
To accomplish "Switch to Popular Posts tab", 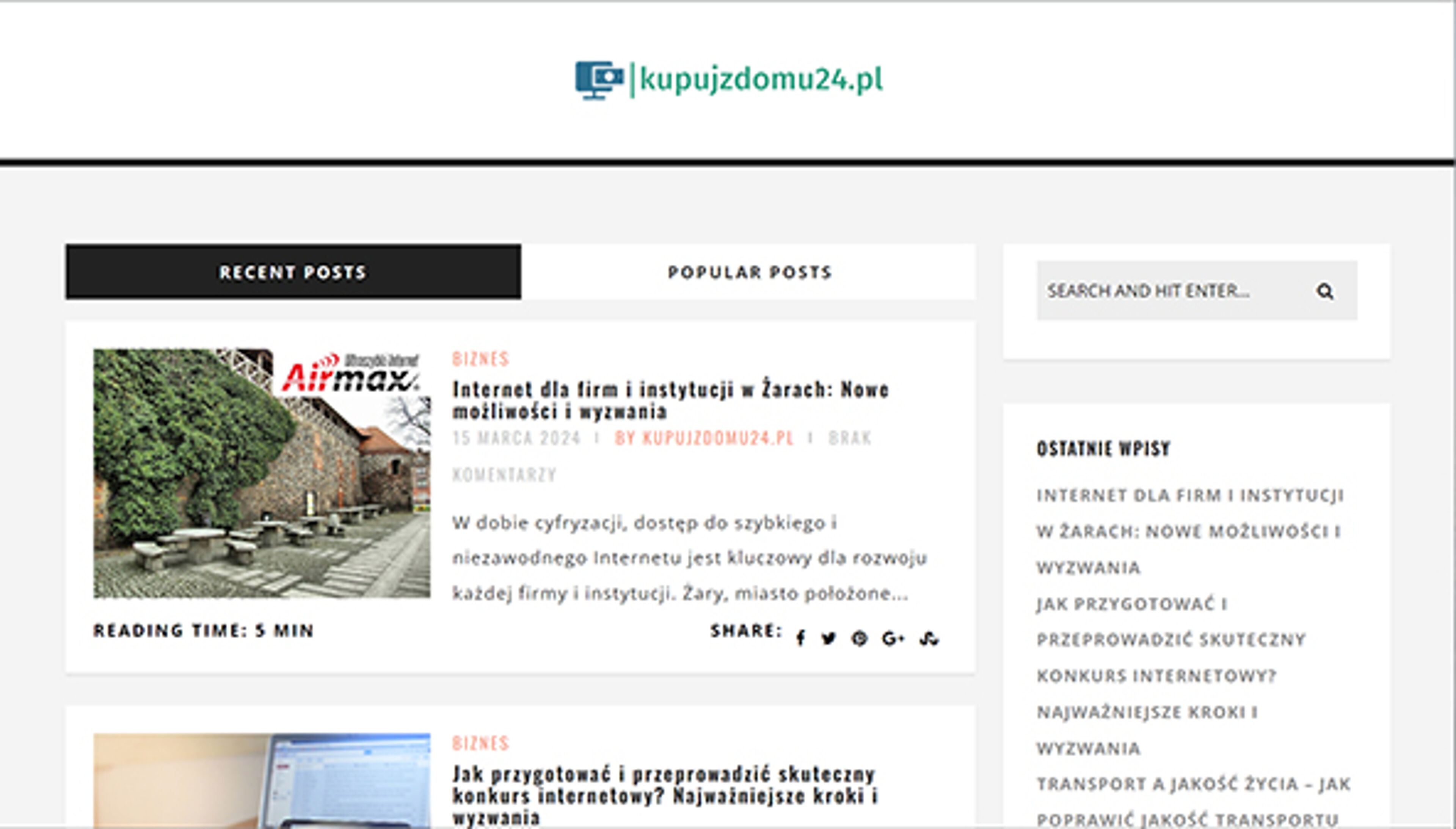I will click(749, 272).
